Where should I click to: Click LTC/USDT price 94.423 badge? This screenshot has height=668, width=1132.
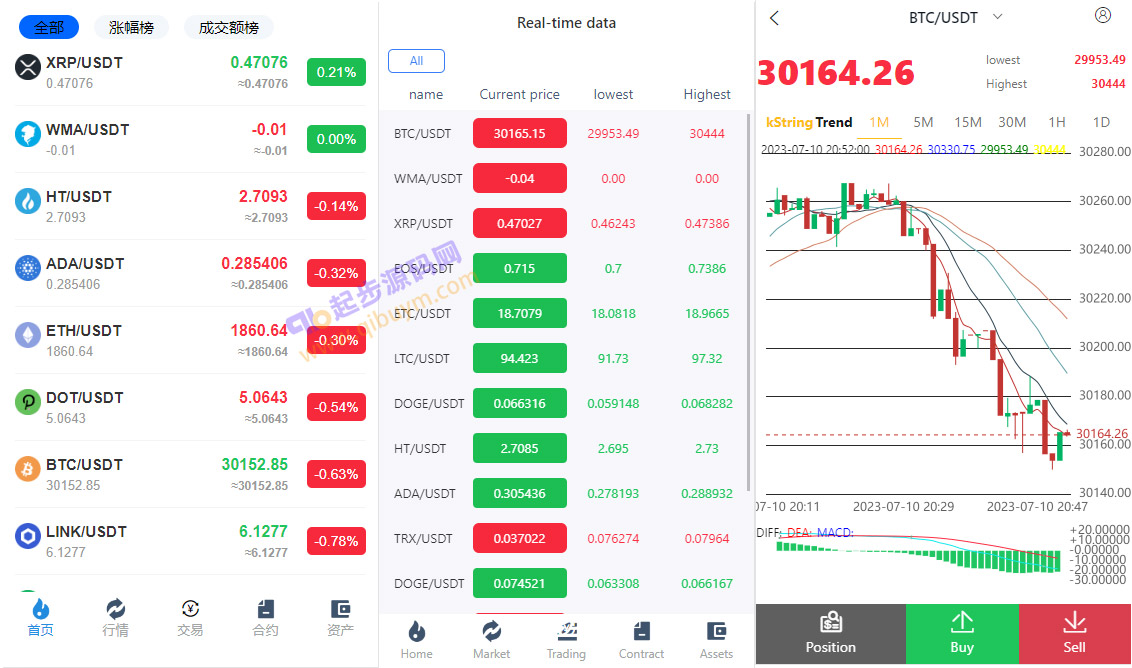[520, 358]
